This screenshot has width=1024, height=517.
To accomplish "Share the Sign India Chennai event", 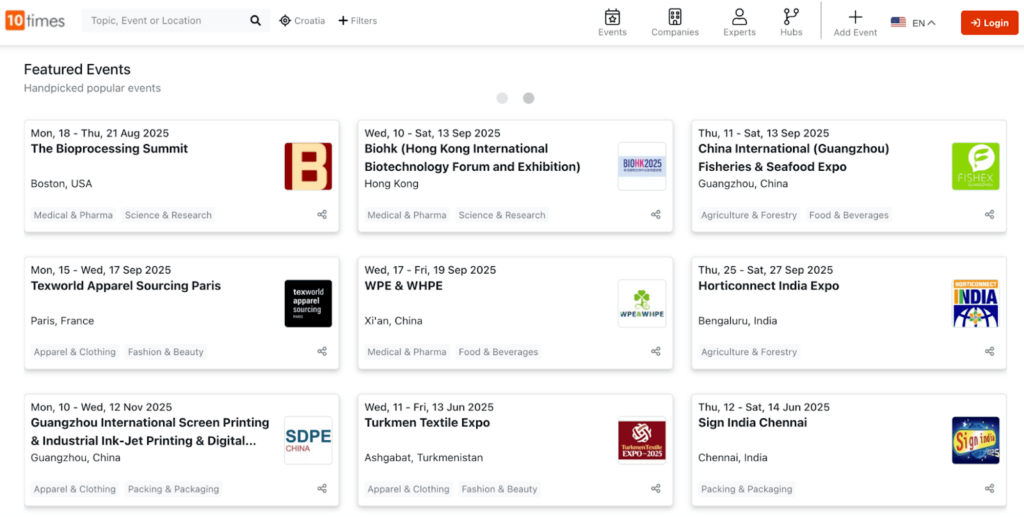I will 989,488.
